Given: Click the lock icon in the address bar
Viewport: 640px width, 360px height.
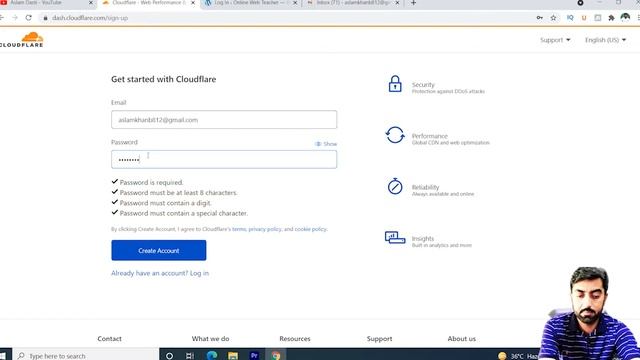Looking at the screenshot, I should click(45, 18).
